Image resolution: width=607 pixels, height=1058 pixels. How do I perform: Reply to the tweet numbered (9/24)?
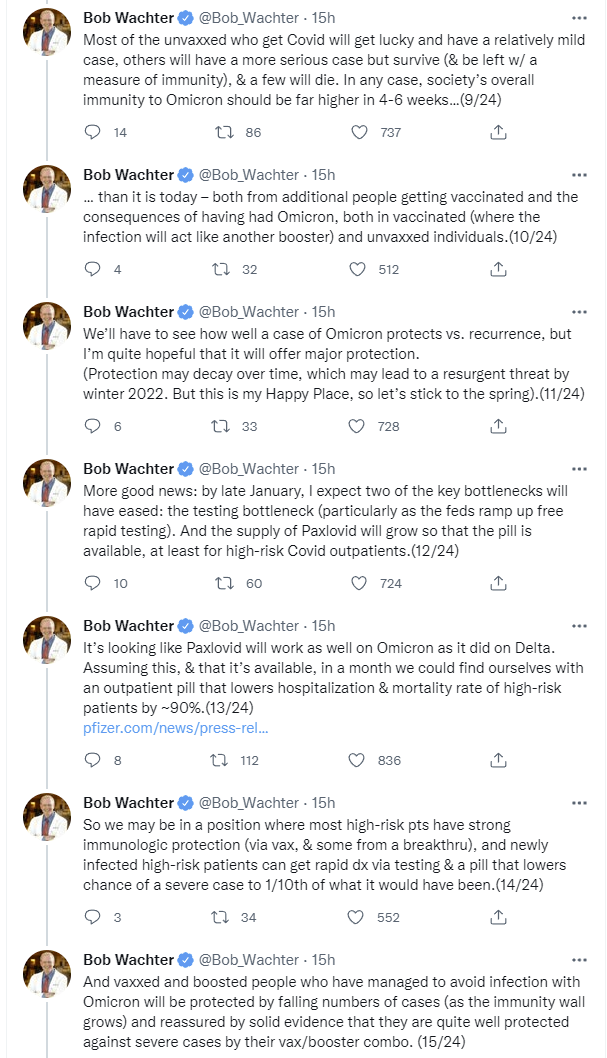93,132
